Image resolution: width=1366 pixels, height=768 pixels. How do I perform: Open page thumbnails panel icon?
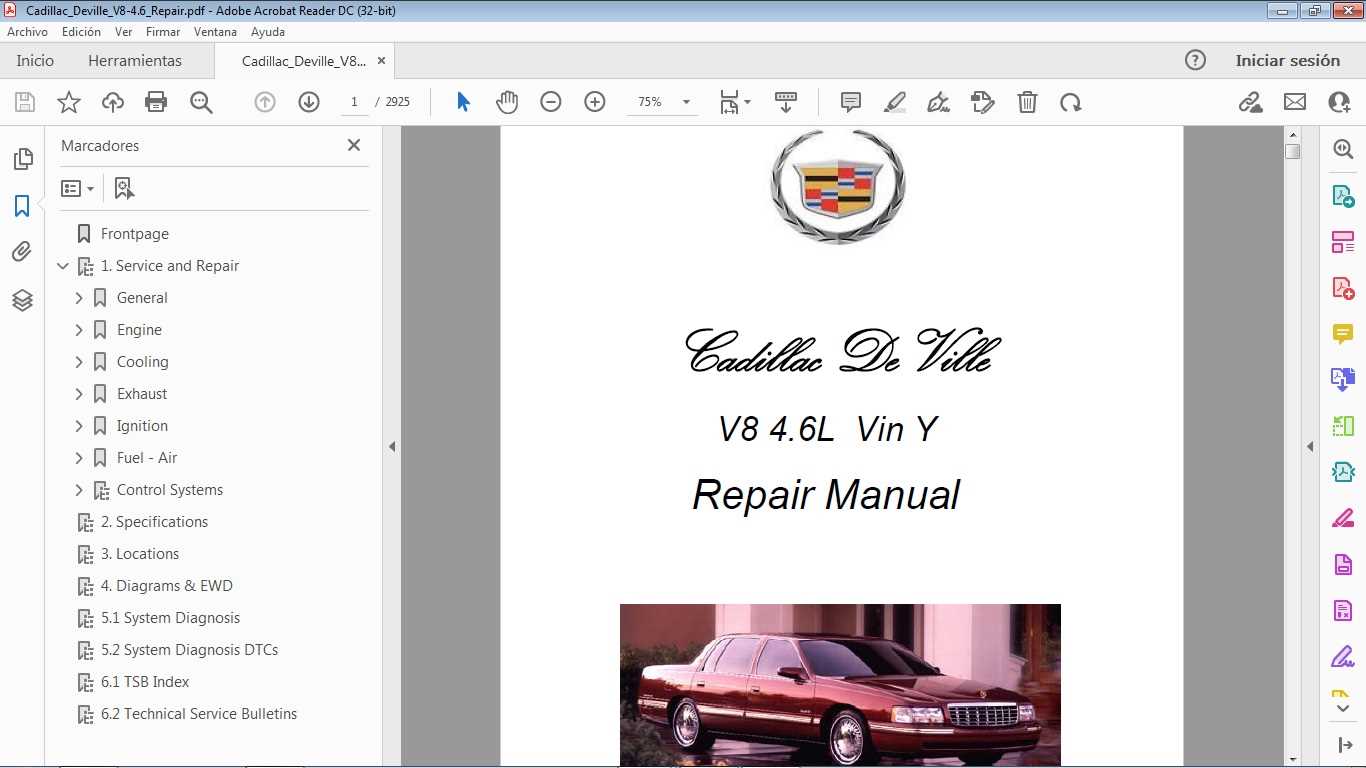point(22,159)
